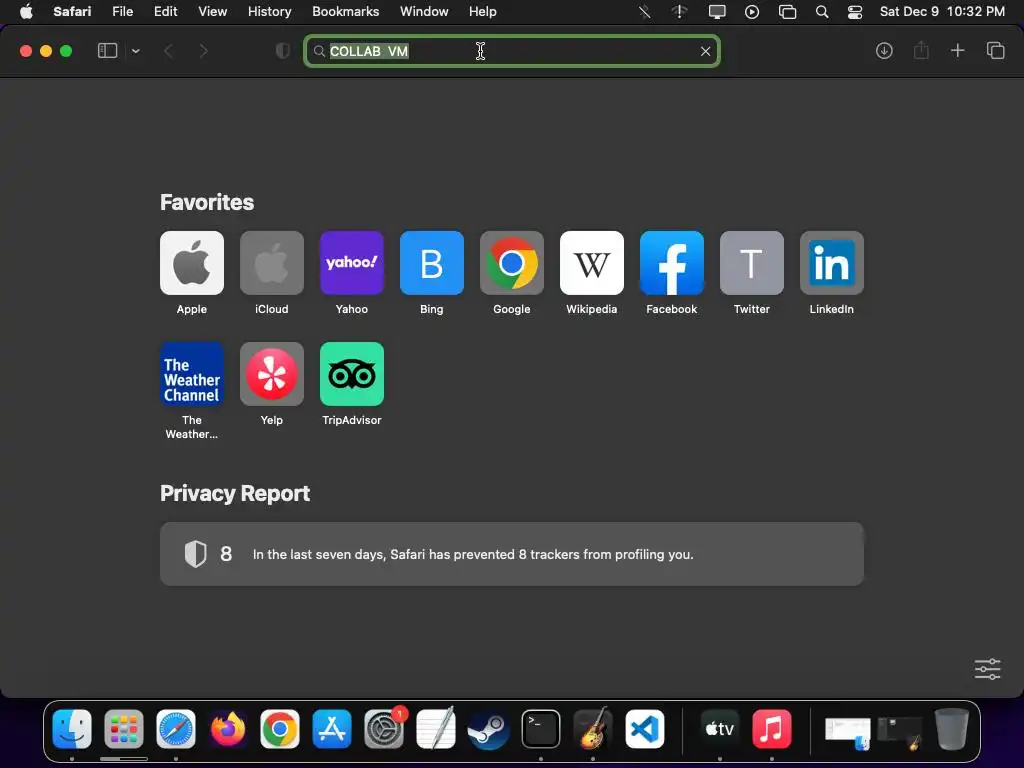Show the tab overview
Viewport: 1024px width, 768px height.
point(995,51)
